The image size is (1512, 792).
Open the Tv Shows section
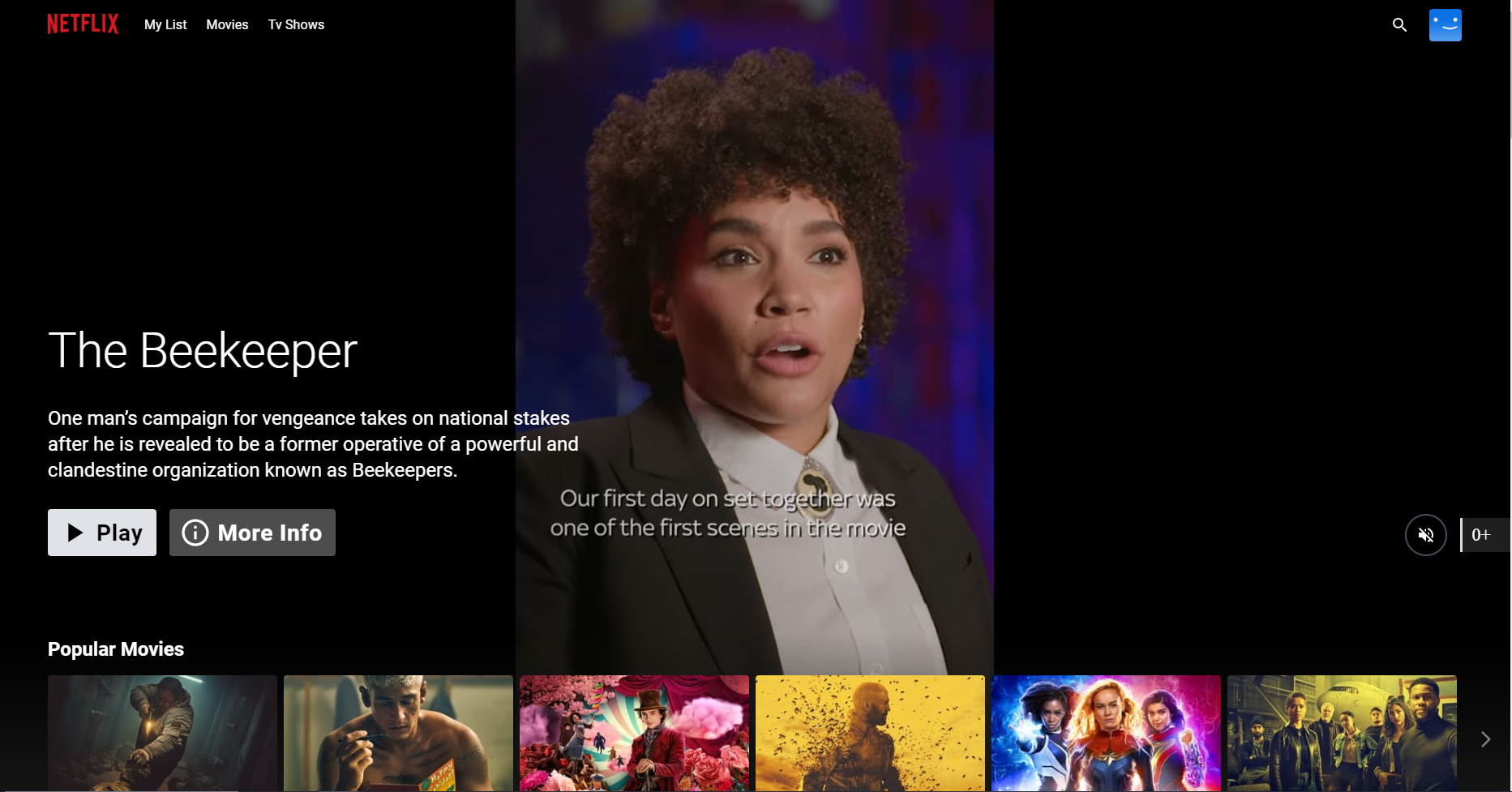[296, 25]
